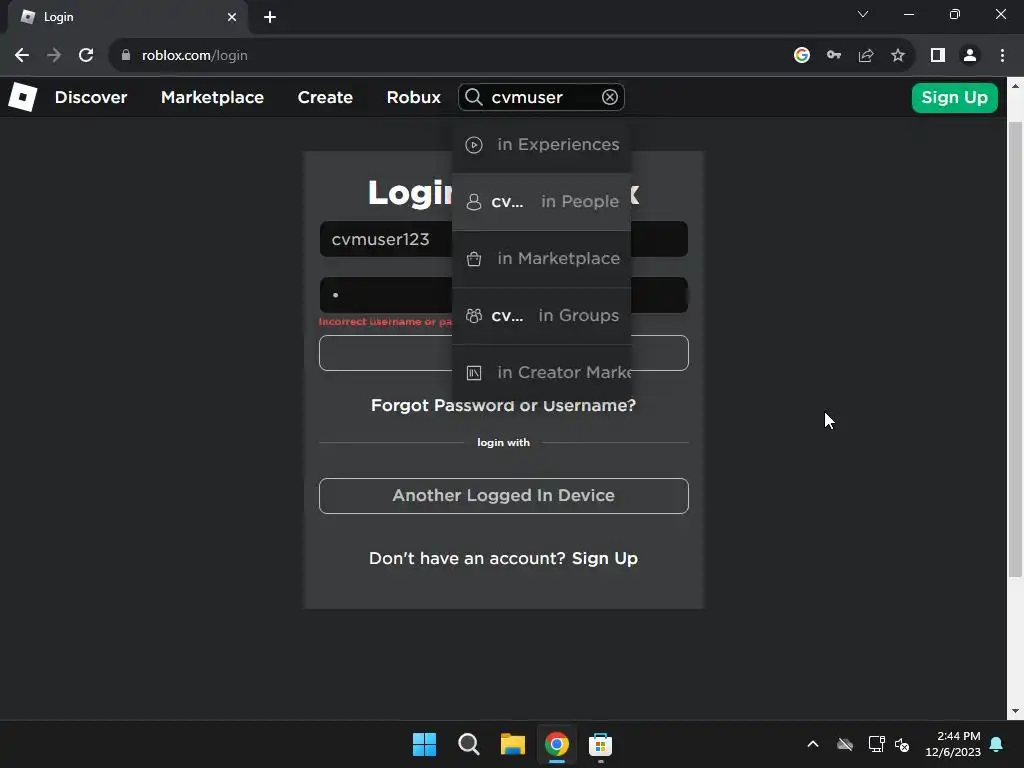
Task: Click the lock icon in the address bar
Action: tap(126, 56)
